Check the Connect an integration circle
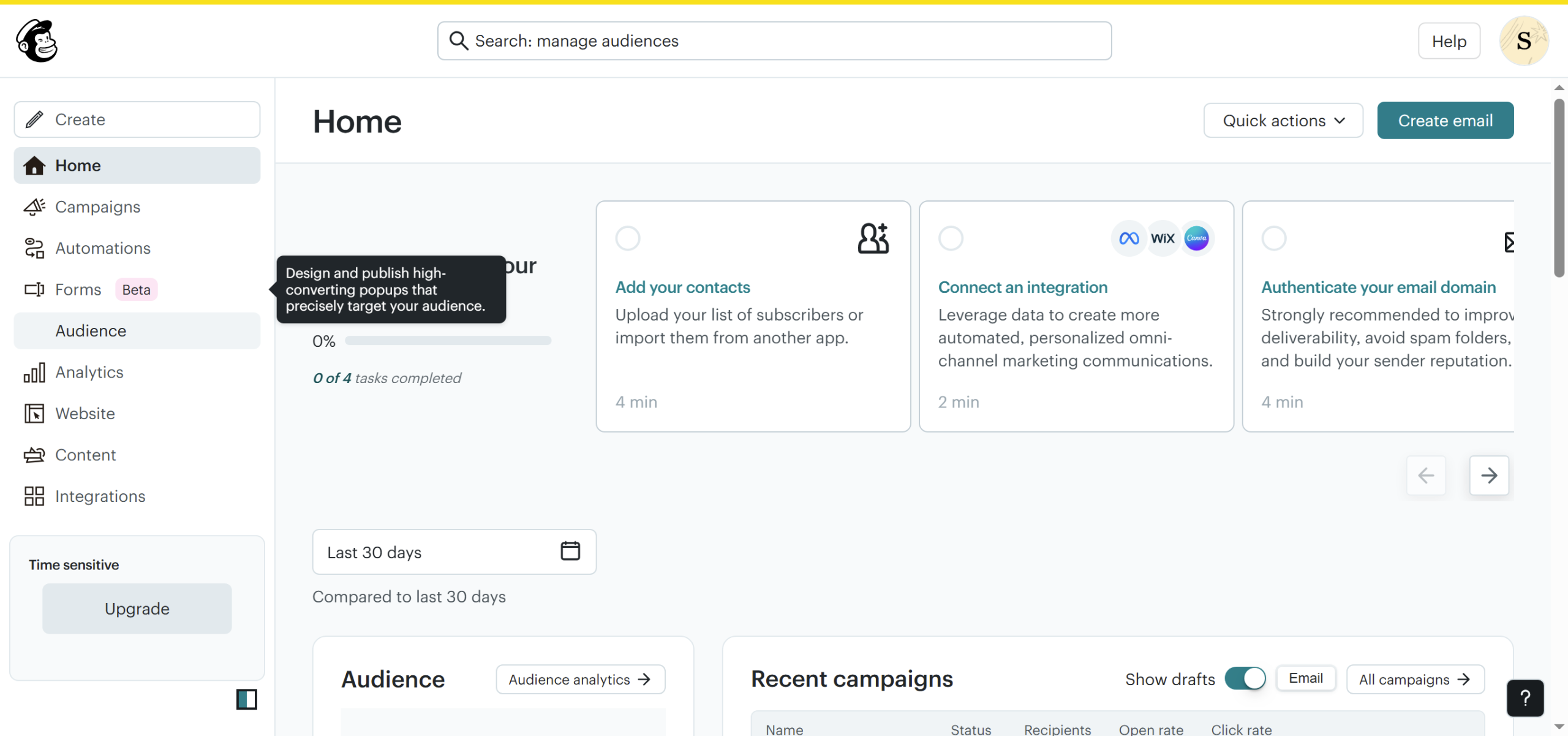Viewport: 1568px width, 736px height. coord(951,238)
